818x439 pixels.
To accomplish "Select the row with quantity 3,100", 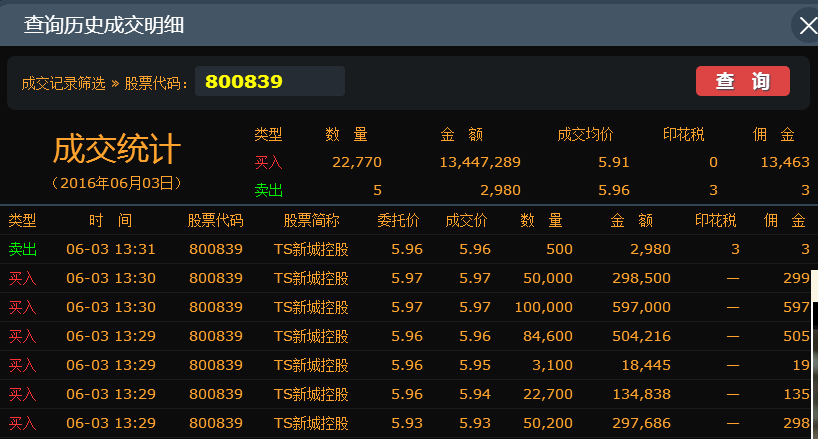I will click(x=400, y=365).
